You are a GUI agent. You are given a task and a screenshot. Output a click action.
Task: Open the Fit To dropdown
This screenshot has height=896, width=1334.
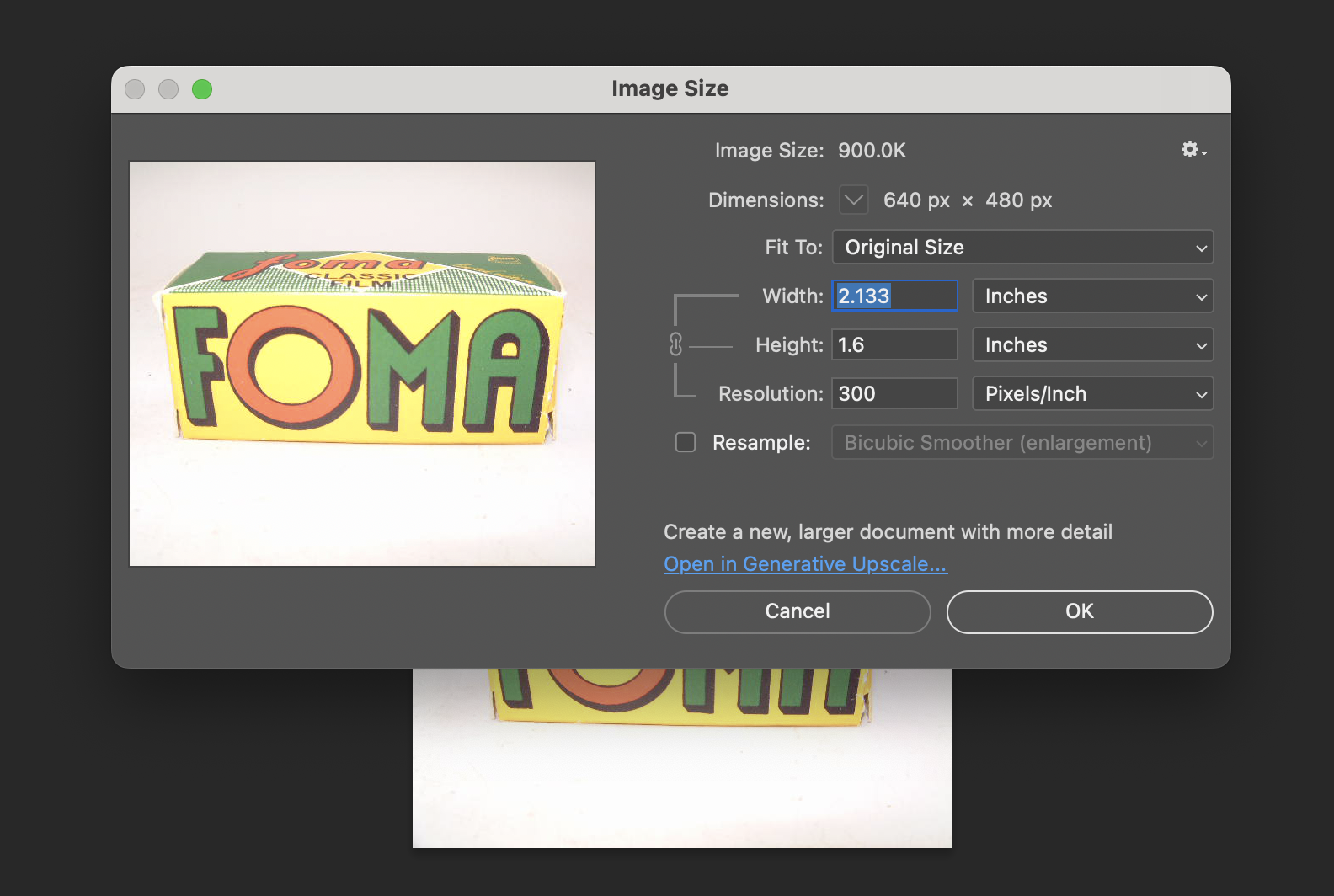[1022, 248]
